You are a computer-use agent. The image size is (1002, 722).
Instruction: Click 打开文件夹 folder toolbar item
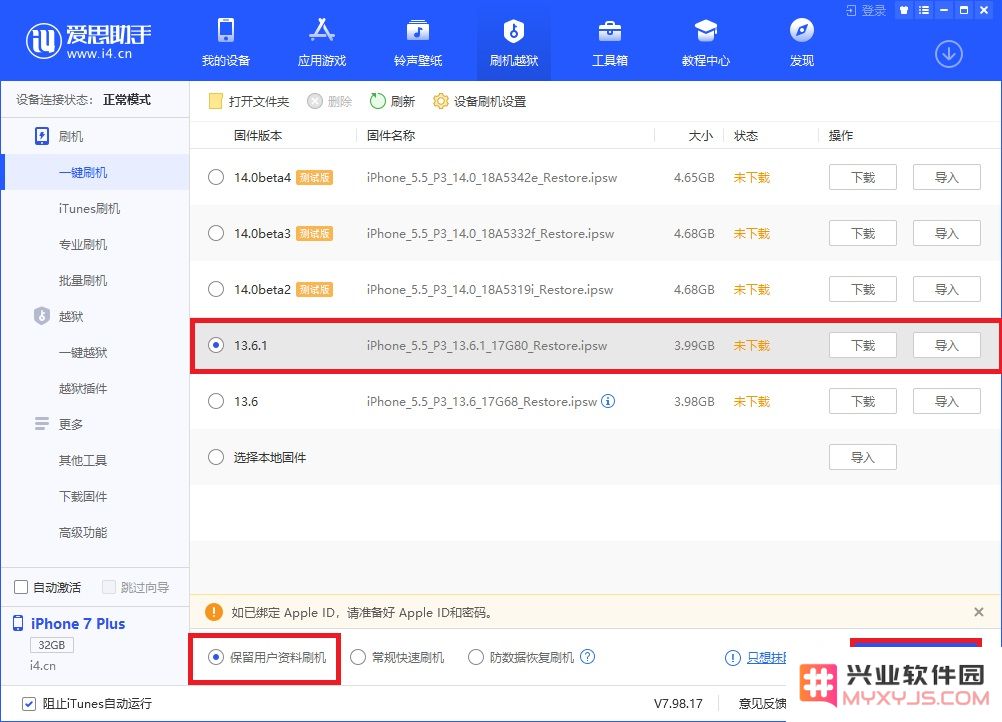click(x=249, y=101)
